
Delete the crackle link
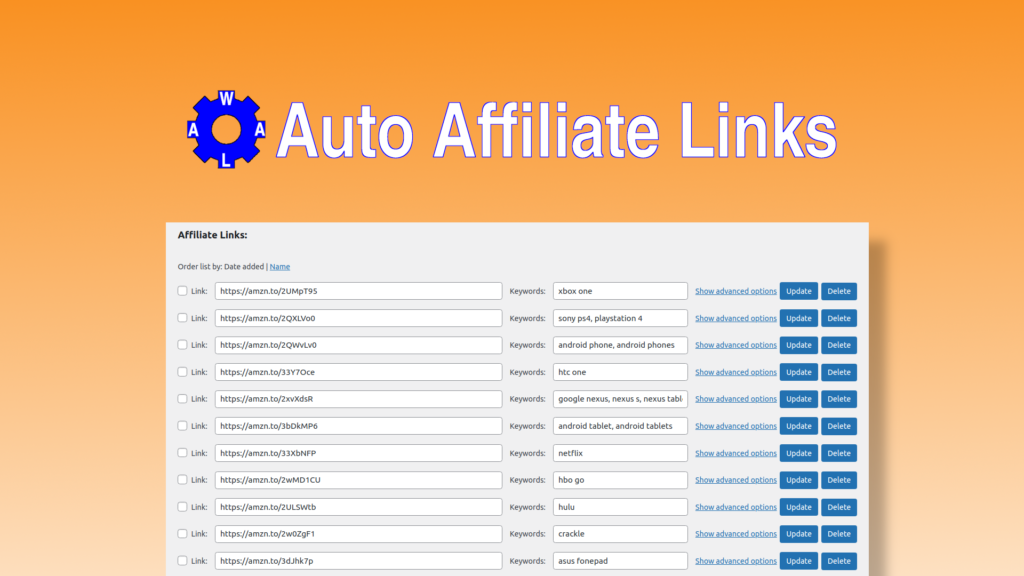838,533
